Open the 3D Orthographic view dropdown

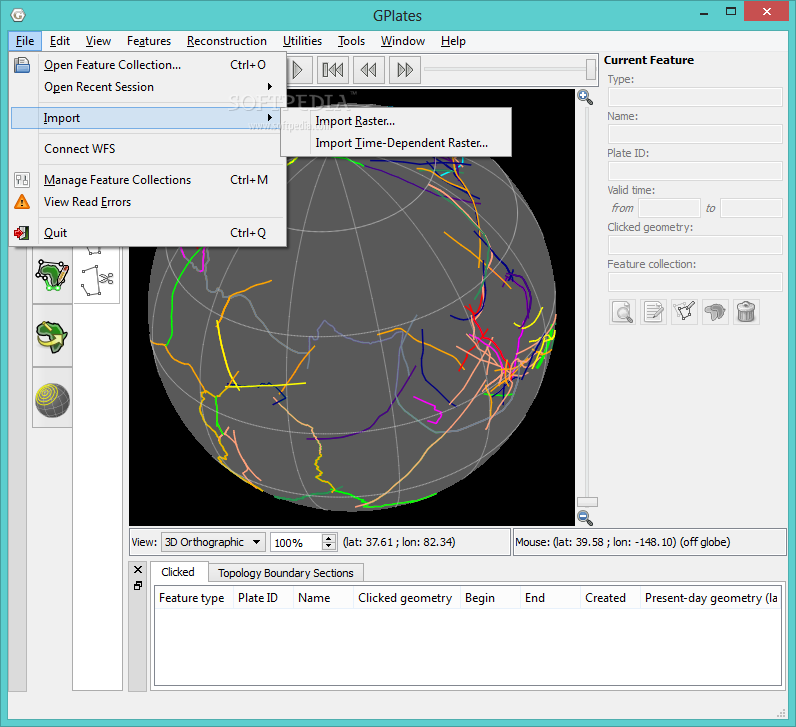coord(213,542)
